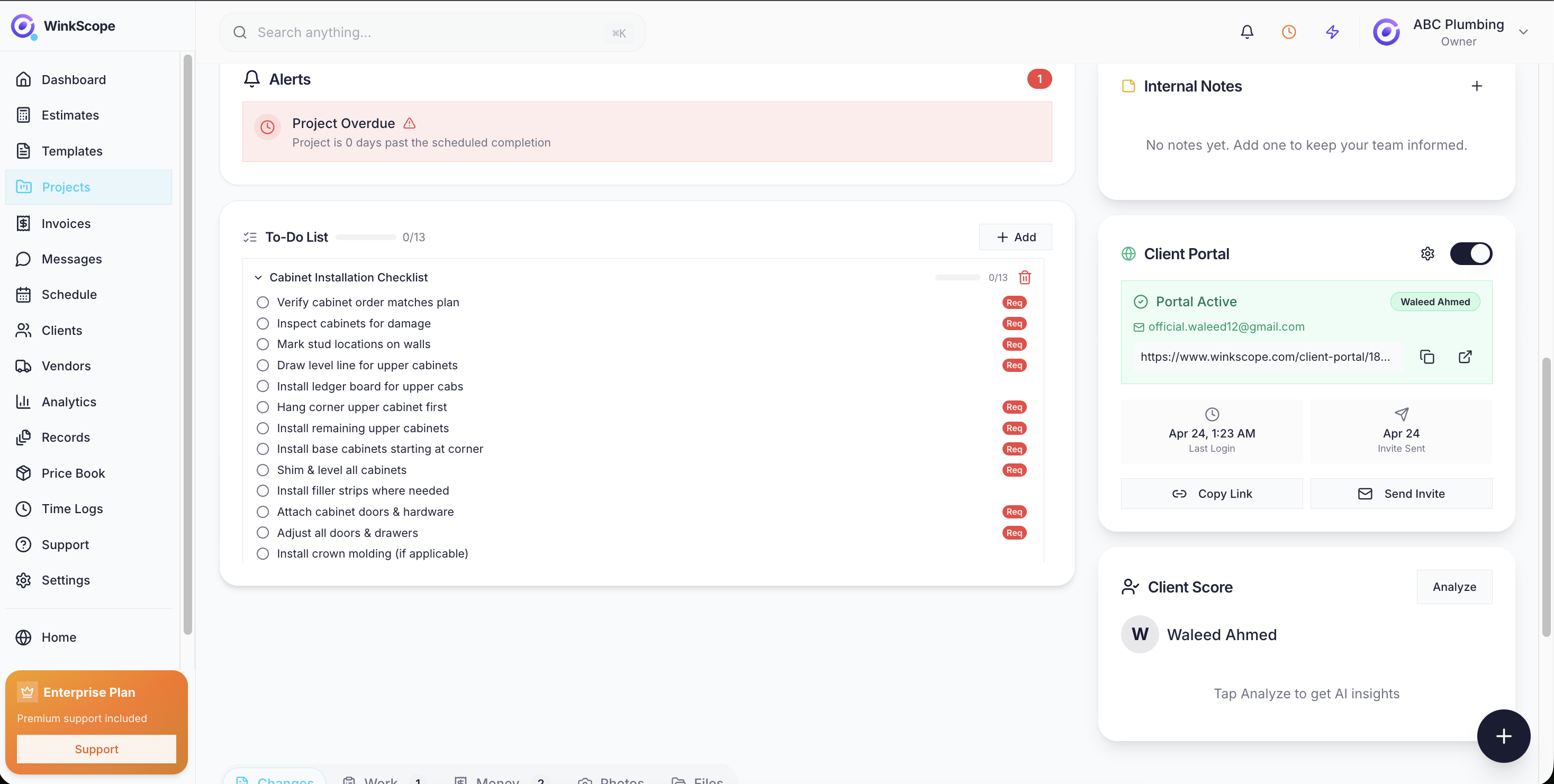Complete Draw level line for upper cabinets

click(x=263, y=366)
